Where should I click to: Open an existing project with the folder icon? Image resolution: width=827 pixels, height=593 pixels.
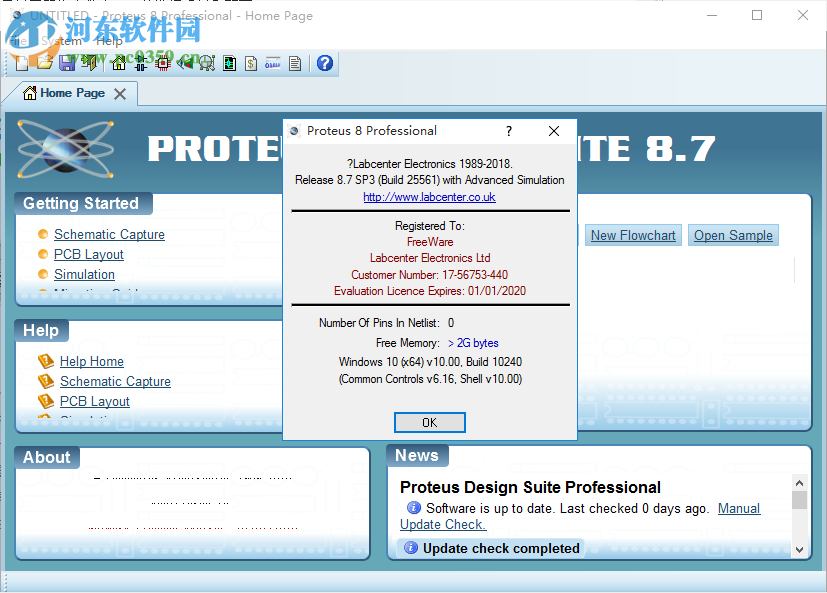(43, 63)
